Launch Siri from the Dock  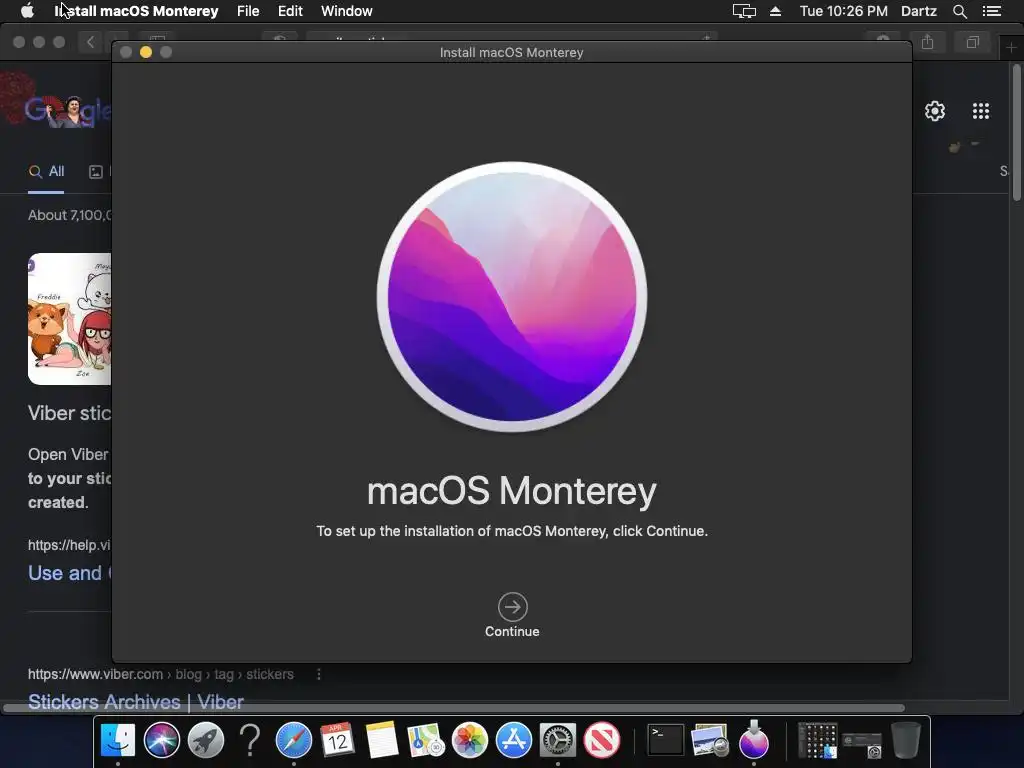pos(161,740)
